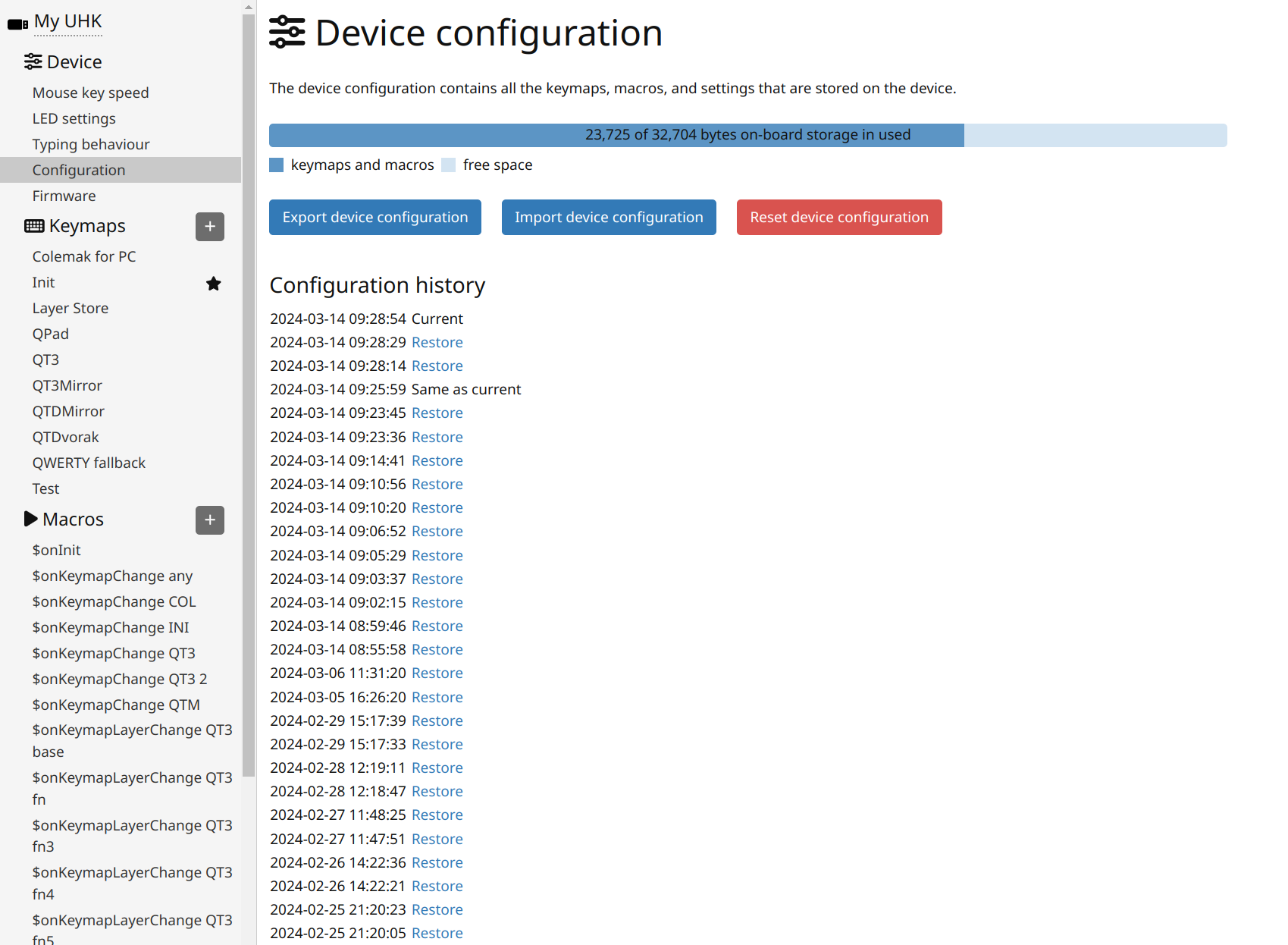
Task: Click the keyboard icon beside Keymaps
Action: [34, 226]
